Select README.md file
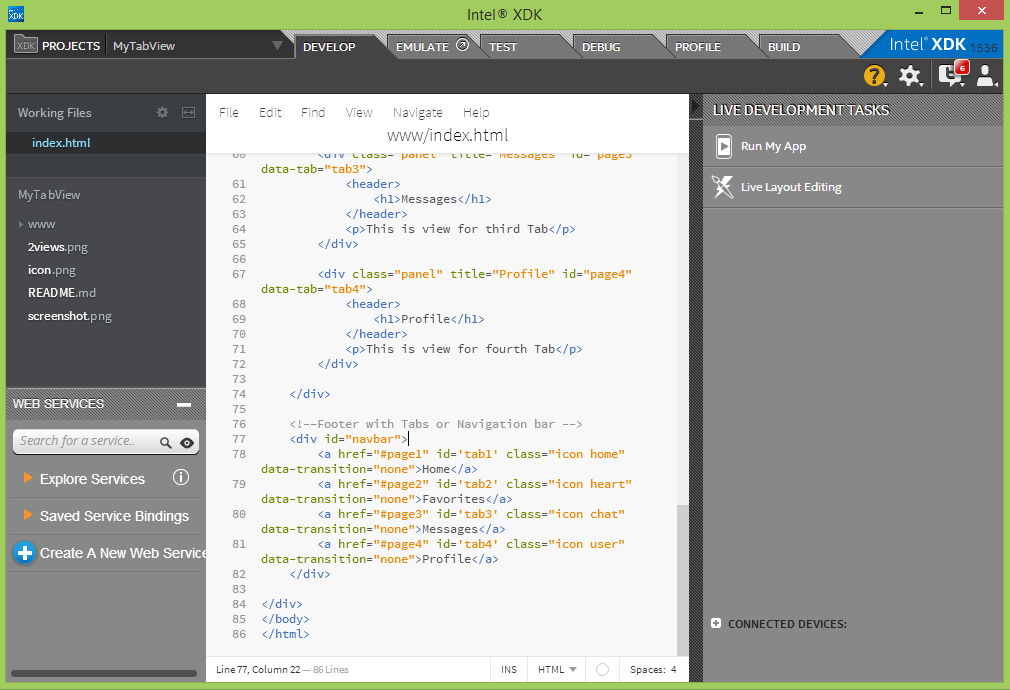 [62, 292]
